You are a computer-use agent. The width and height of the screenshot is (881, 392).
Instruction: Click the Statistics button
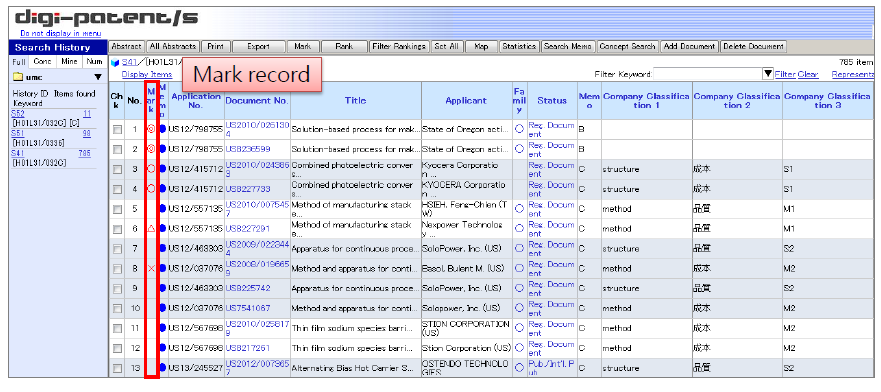point(519,47)
